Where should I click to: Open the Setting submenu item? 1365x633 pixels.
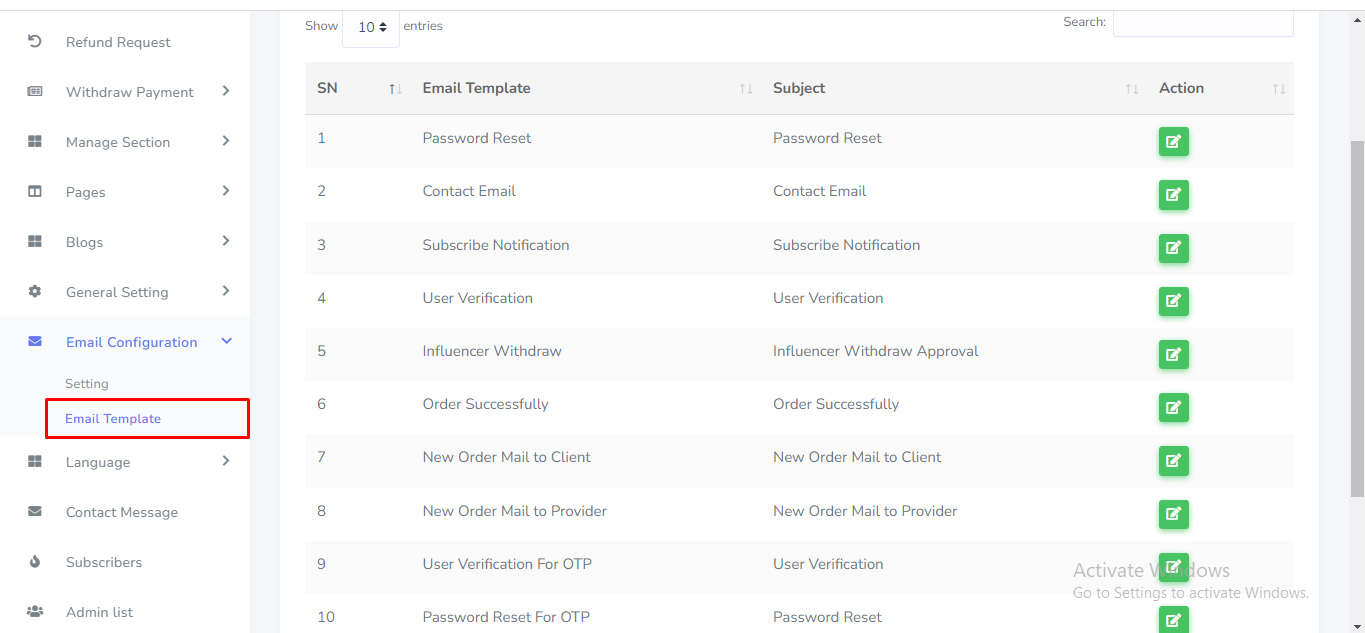pos(87,384)
